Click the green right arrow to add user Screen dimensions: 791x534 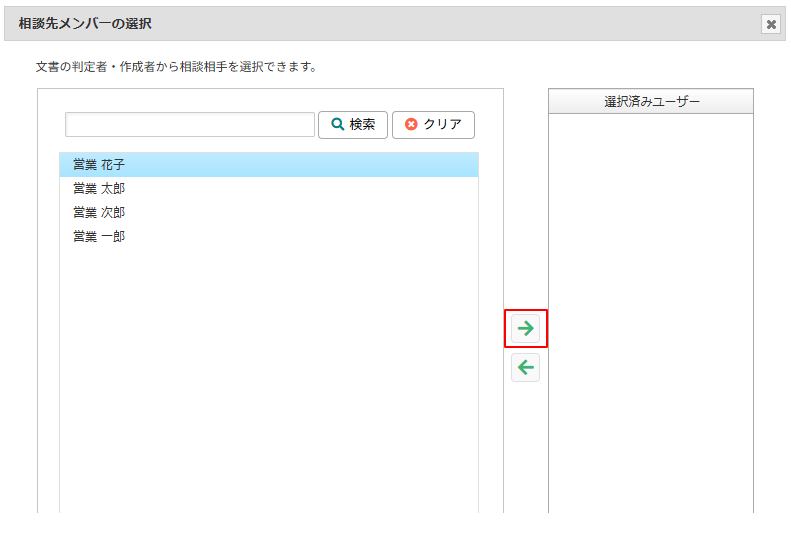click(x=526, y=328)
